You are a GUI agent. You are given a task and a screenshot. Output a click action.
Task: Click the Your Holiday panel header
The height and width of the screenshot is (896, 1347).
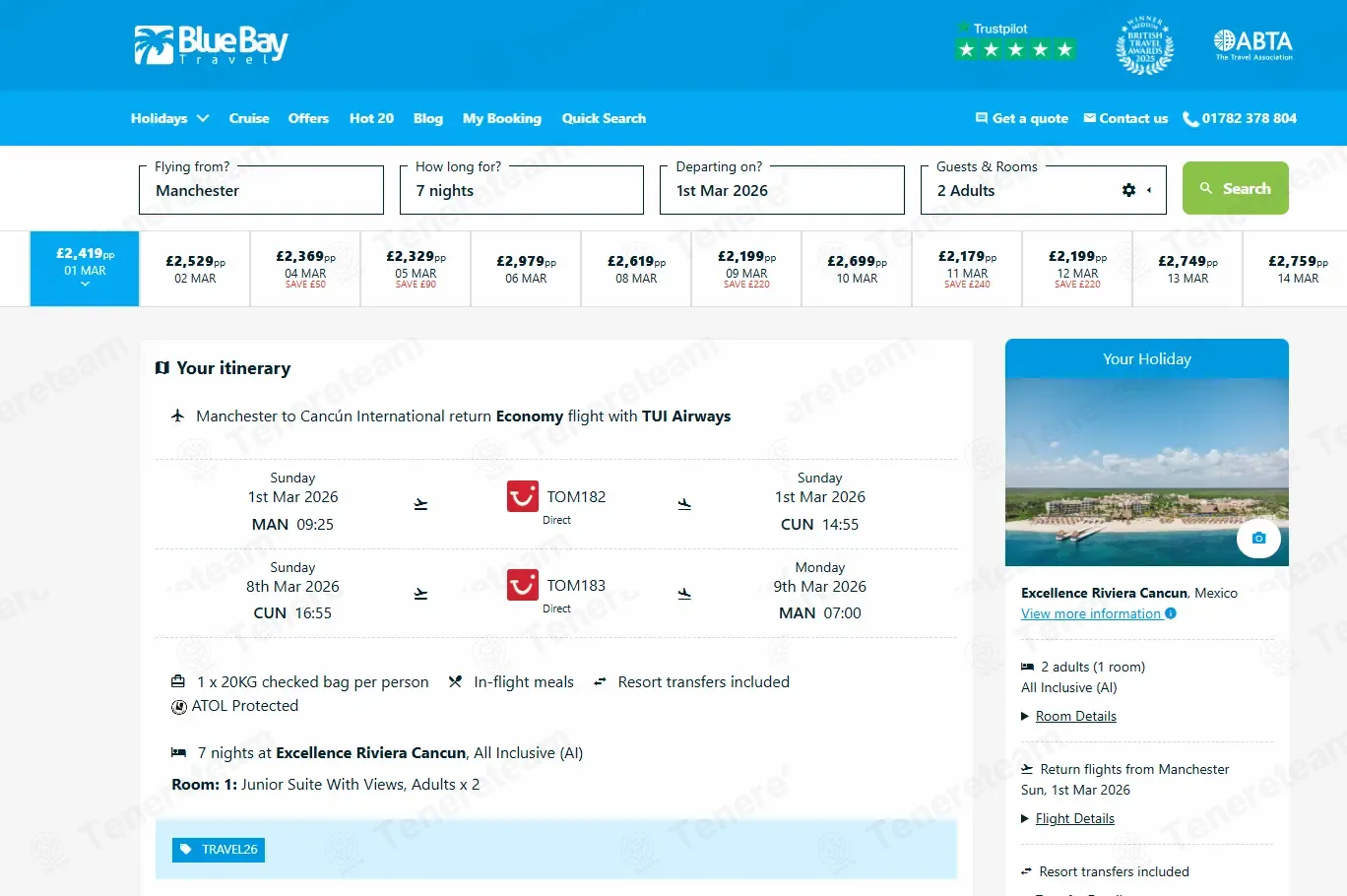[1146, 358]
